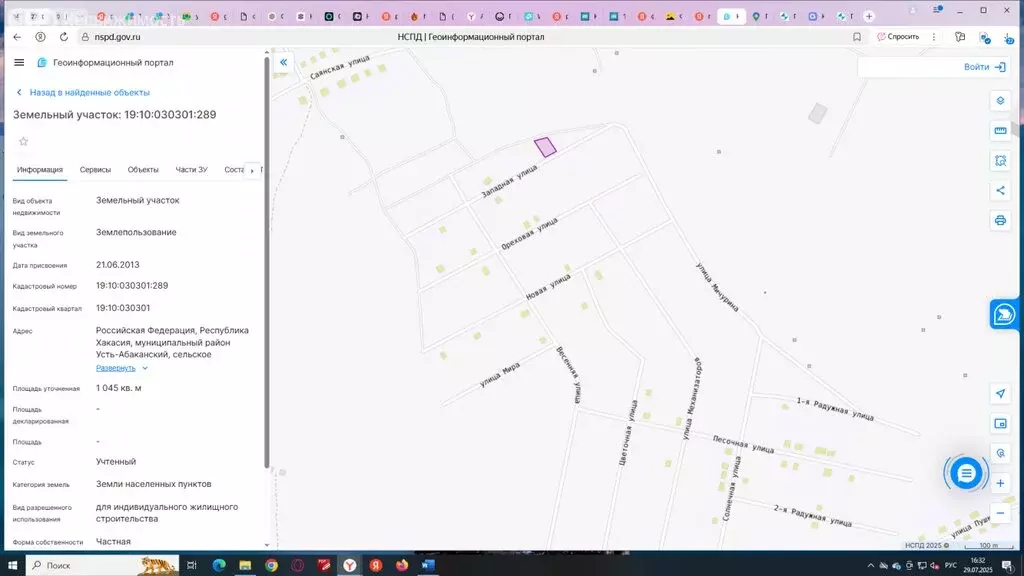Add land plot to favorites star
The height and width of the screenshot is (576, 1024).
point(24,141)
